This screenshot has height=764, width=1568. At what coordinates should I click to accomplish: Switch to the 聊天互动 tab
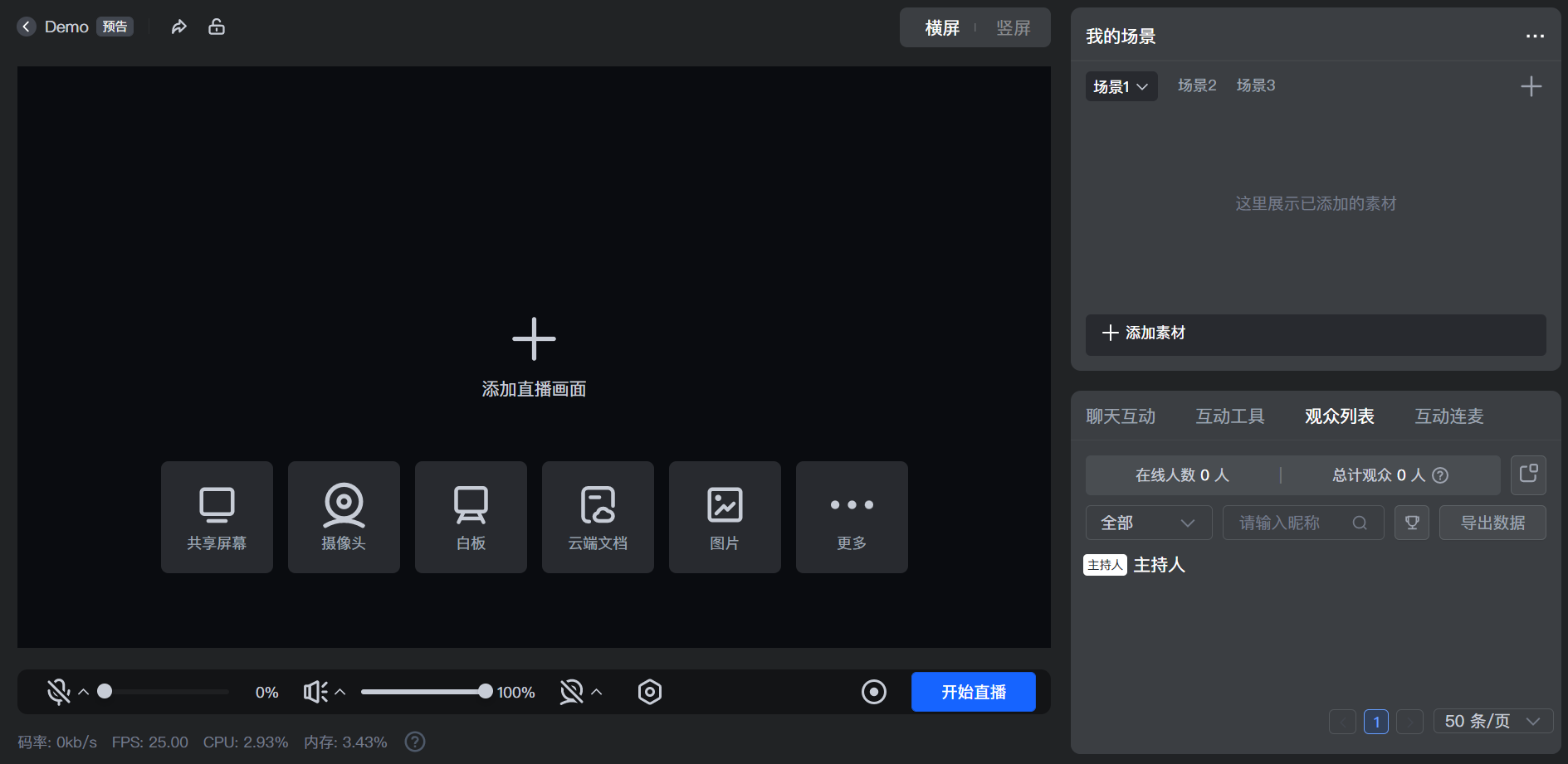[x=1121, y=416]
